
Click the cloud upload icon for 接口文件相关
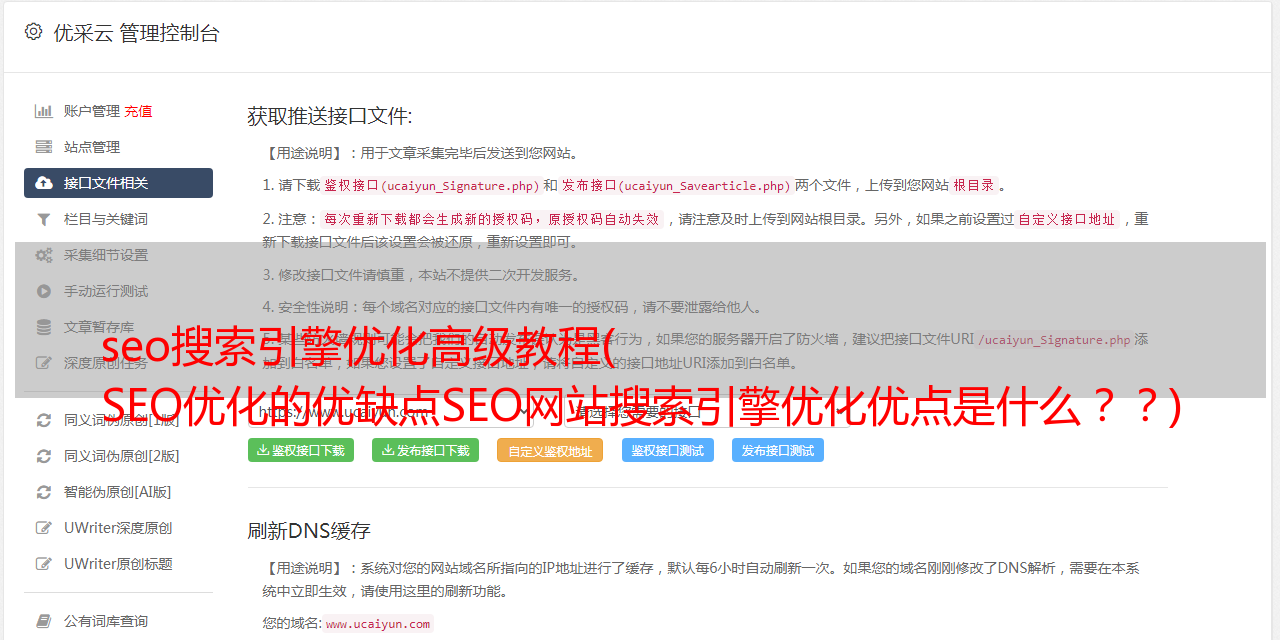(44, 183)
